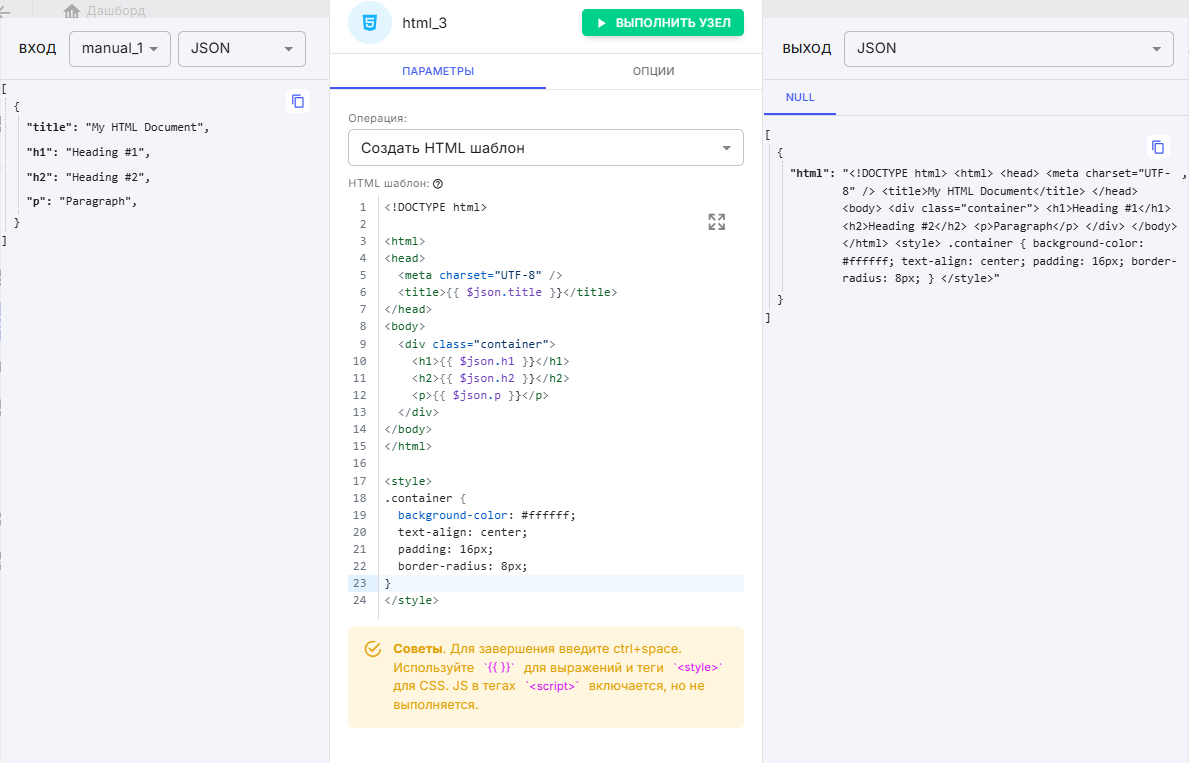The width and height of the screenshot is (1189, 763).
Task: Select the NULL tab in the output panel
Action: pyautogui.click(x=800, y=97)
